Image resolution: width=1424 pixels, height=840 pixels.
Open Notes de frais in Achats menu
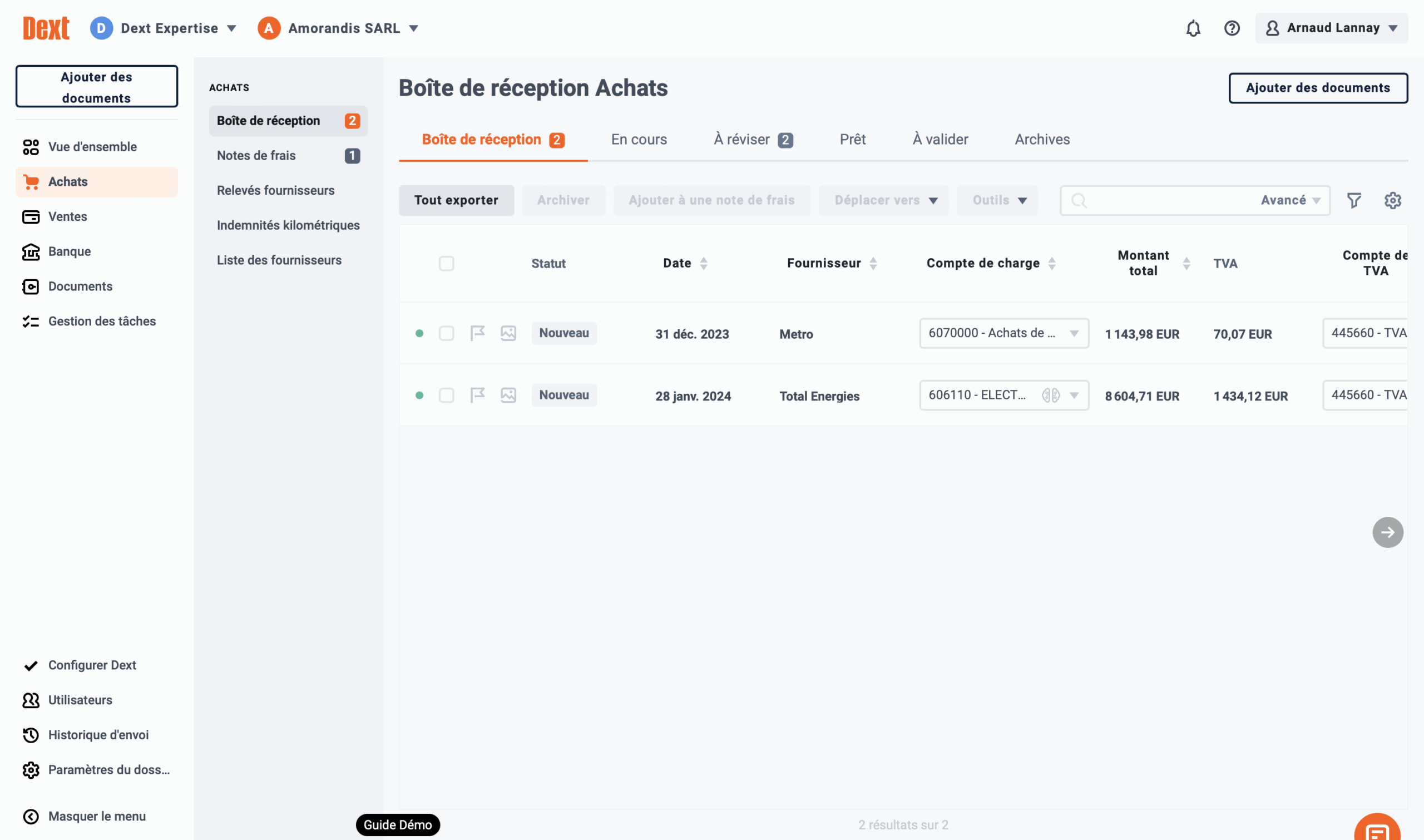[x=288, y=156]
